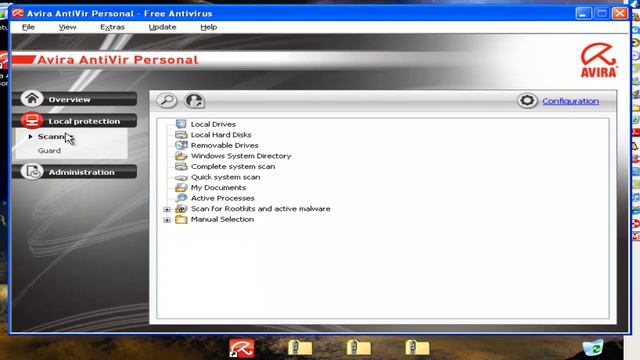Select the Local Drives profile icon
640x360 pixels.
(x=181, y=124)
